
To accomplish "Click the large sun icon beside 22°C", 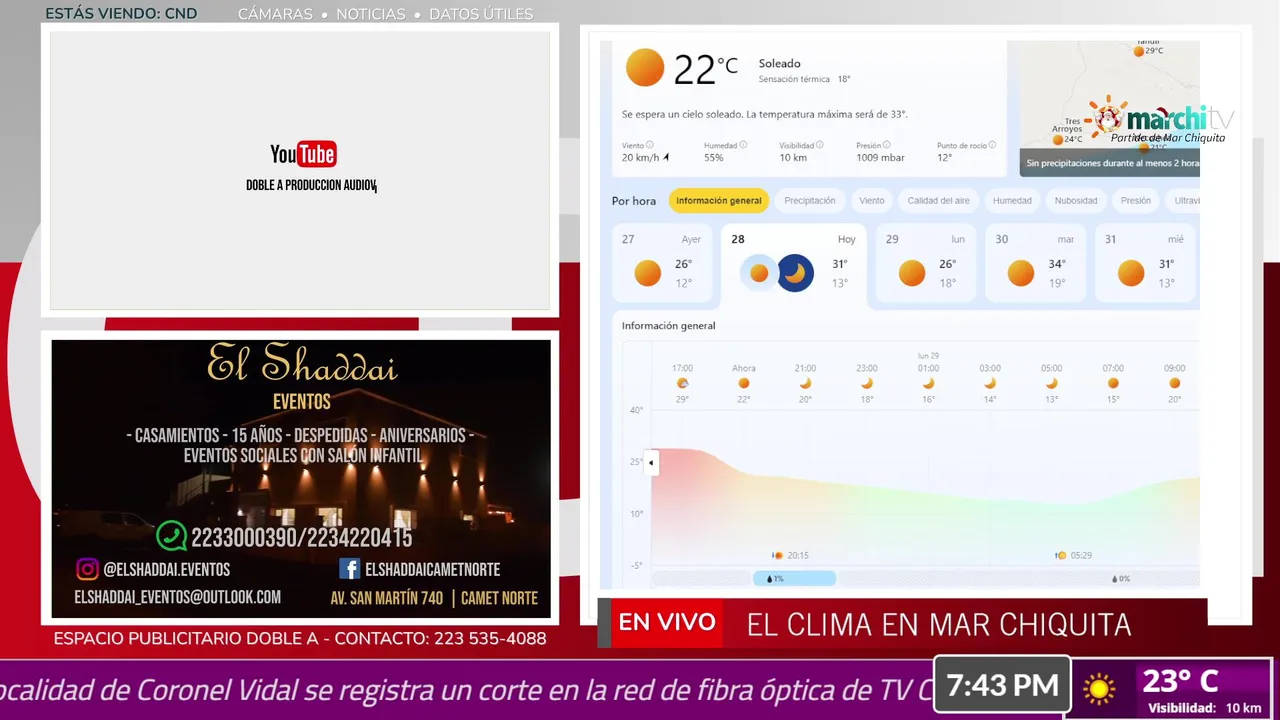I will [645, 68].
